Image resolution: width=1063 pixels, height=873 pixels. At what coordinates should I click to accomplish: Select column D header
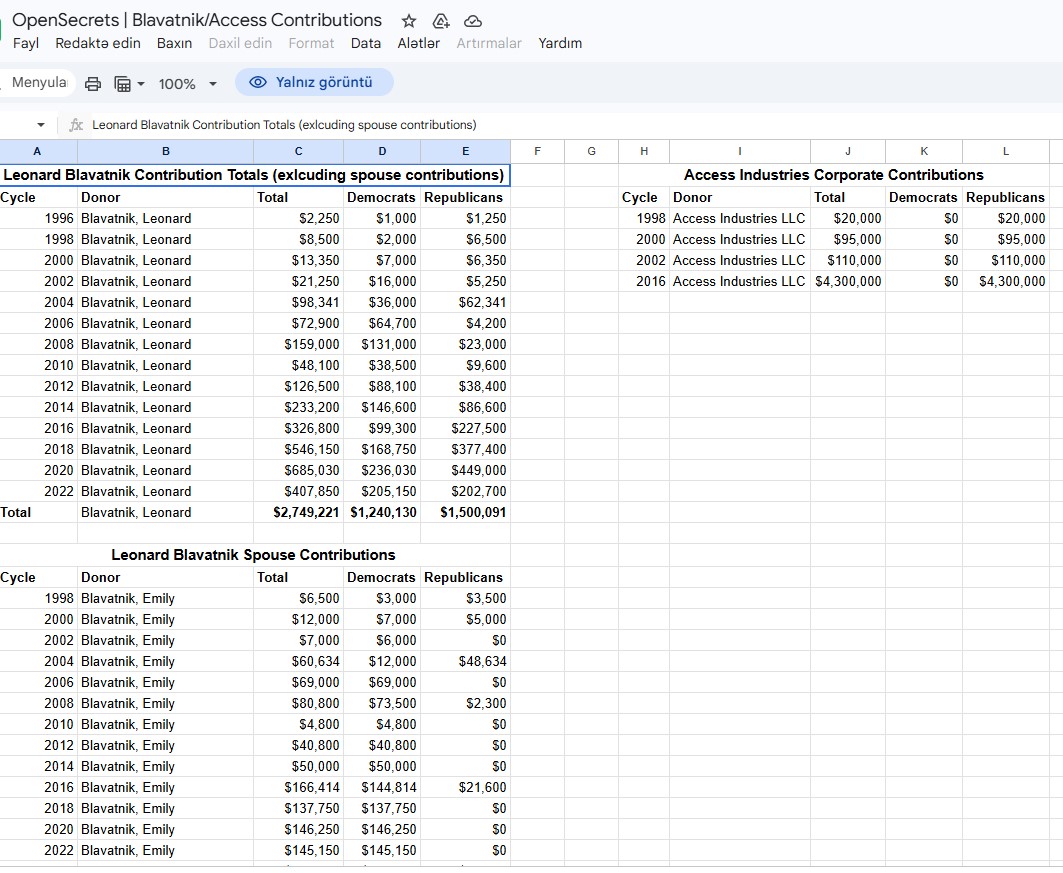382,151
